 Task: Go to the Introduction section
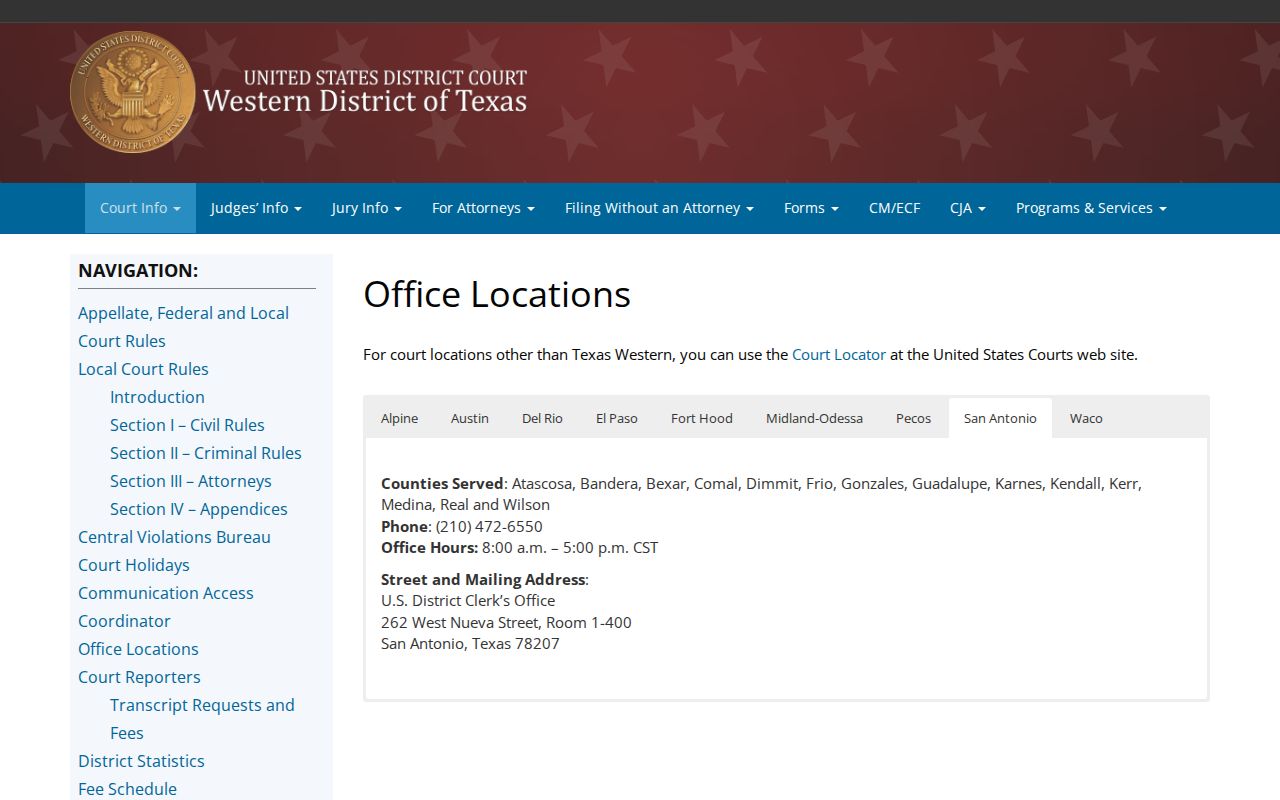click(157, 397)
